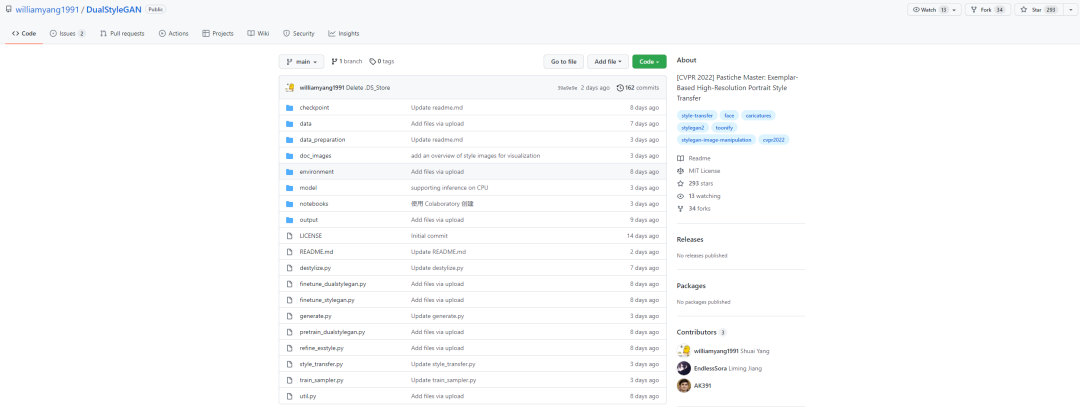View the 0 tags link
Image resolution: width=1080 pixels, height=409 pixels.
[x=382, y=61]
